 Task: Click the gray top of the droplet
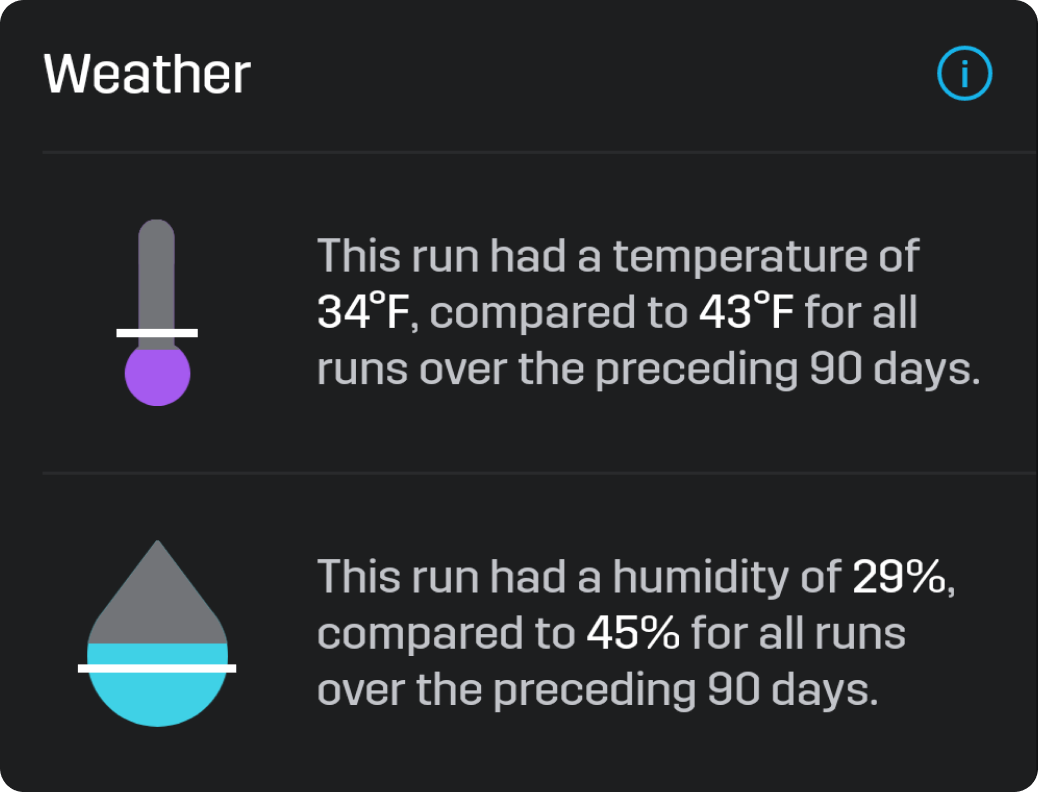[x=157, y=592]
